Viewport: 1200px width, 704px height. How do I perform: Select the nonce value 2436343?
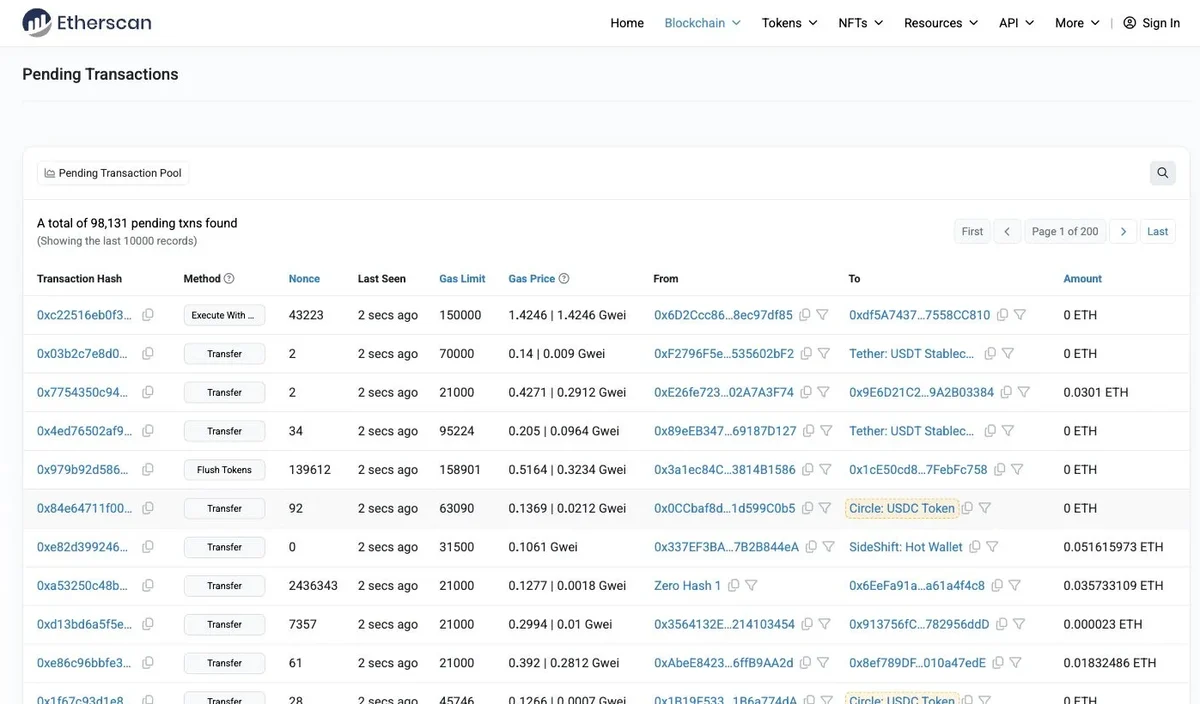tap(313, 586)
